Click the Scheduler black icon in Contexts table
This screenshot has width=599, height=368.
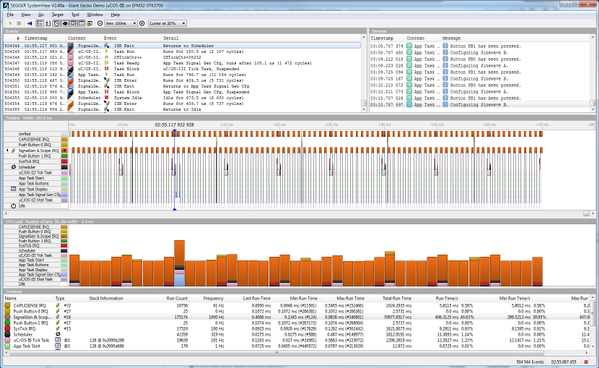click(7, 334)
